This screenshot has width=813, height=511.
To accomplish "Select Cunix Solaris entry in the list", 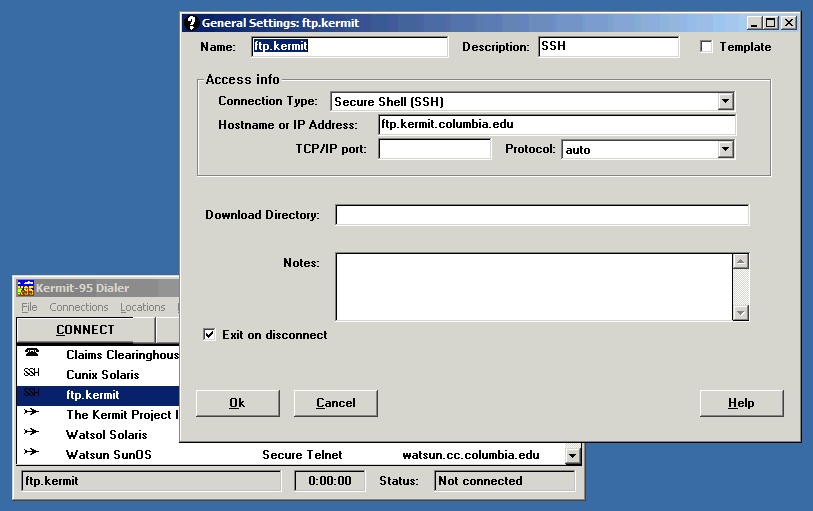I will (103, 375).
